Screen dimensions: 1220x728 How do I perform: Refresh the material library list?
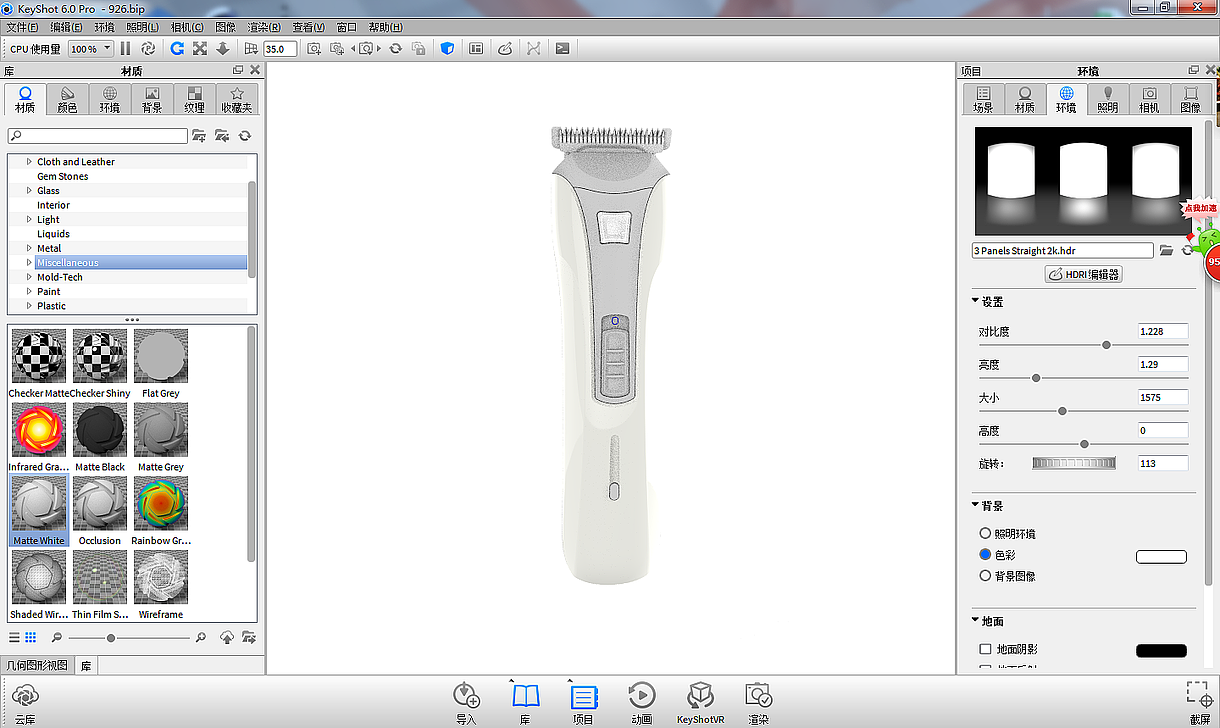(x=244, y=136)
